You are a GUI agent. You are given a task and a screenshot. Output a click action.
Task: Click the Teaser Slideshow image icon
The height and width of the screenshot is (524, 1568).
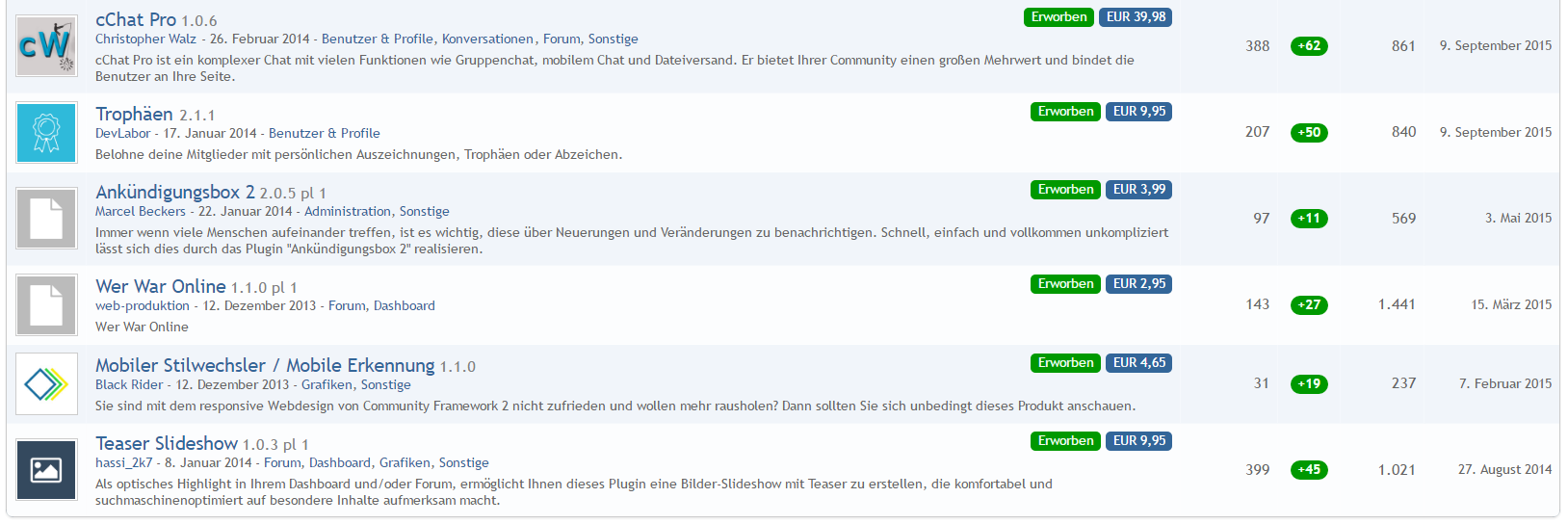pyautogui.click(x=46, y=470)
